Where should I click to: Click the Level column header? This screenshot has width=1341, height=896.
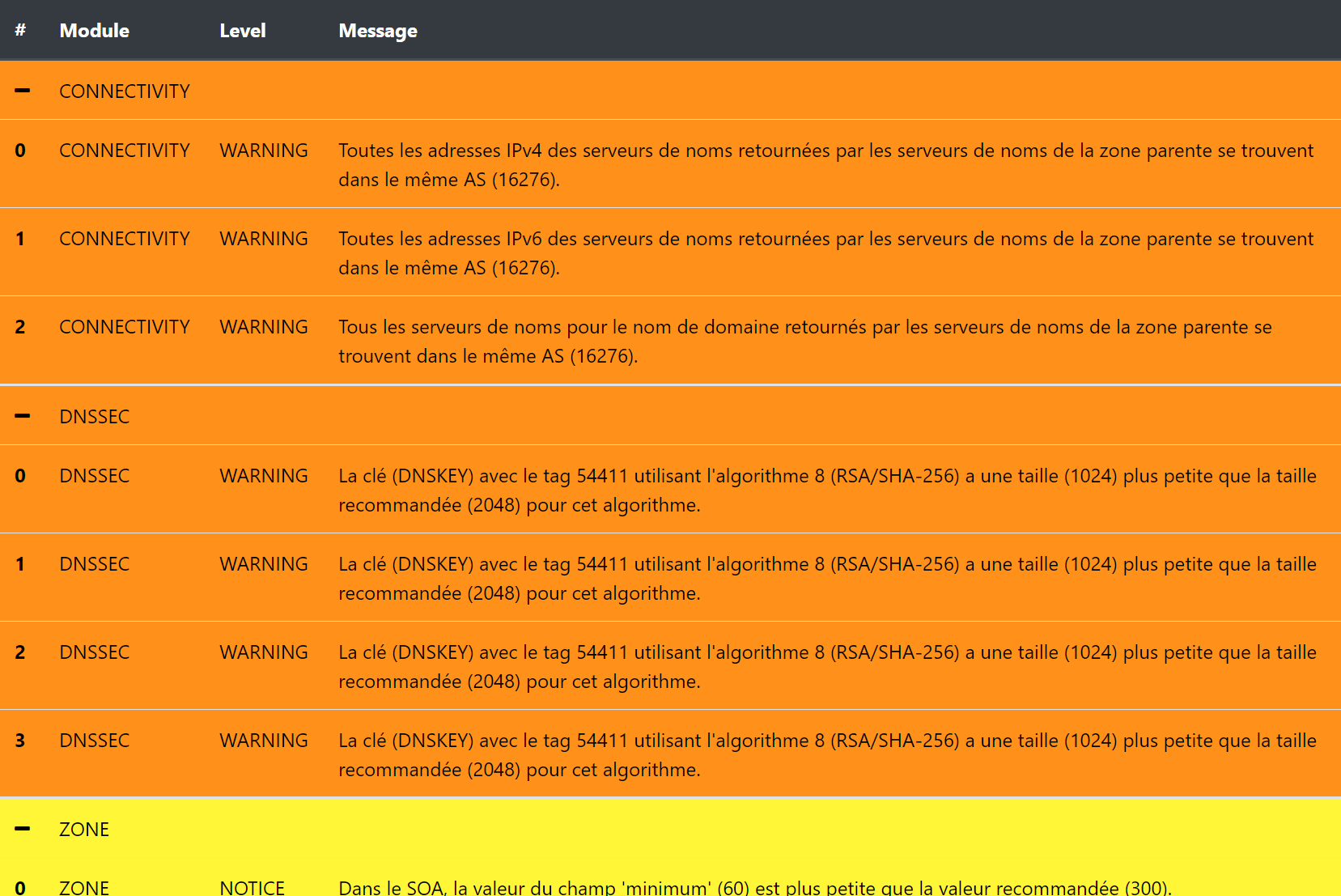pos(243,31)
